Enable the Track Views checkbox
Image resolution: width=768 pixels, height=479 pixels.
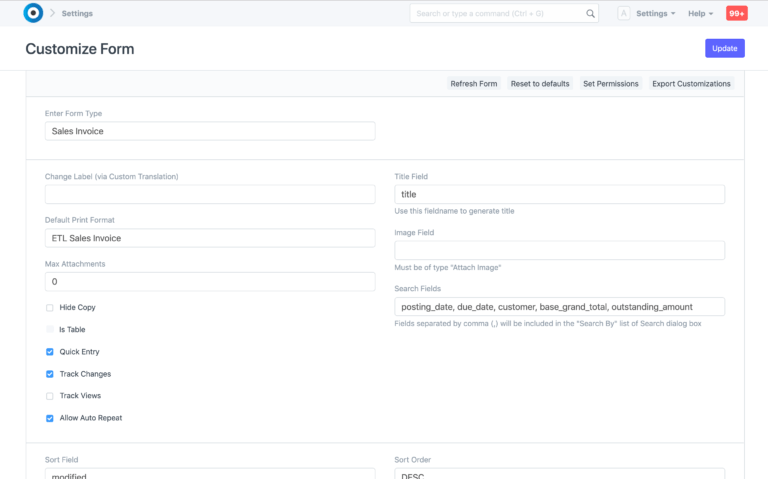pyautogui.click(x=50, y=396)
